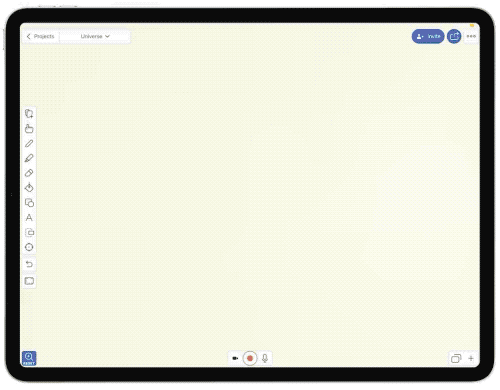Select the hand pan tool

29,129
